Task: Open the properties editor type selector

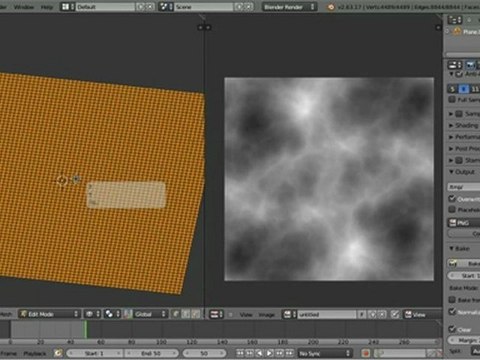Action: tap(455, 65)
